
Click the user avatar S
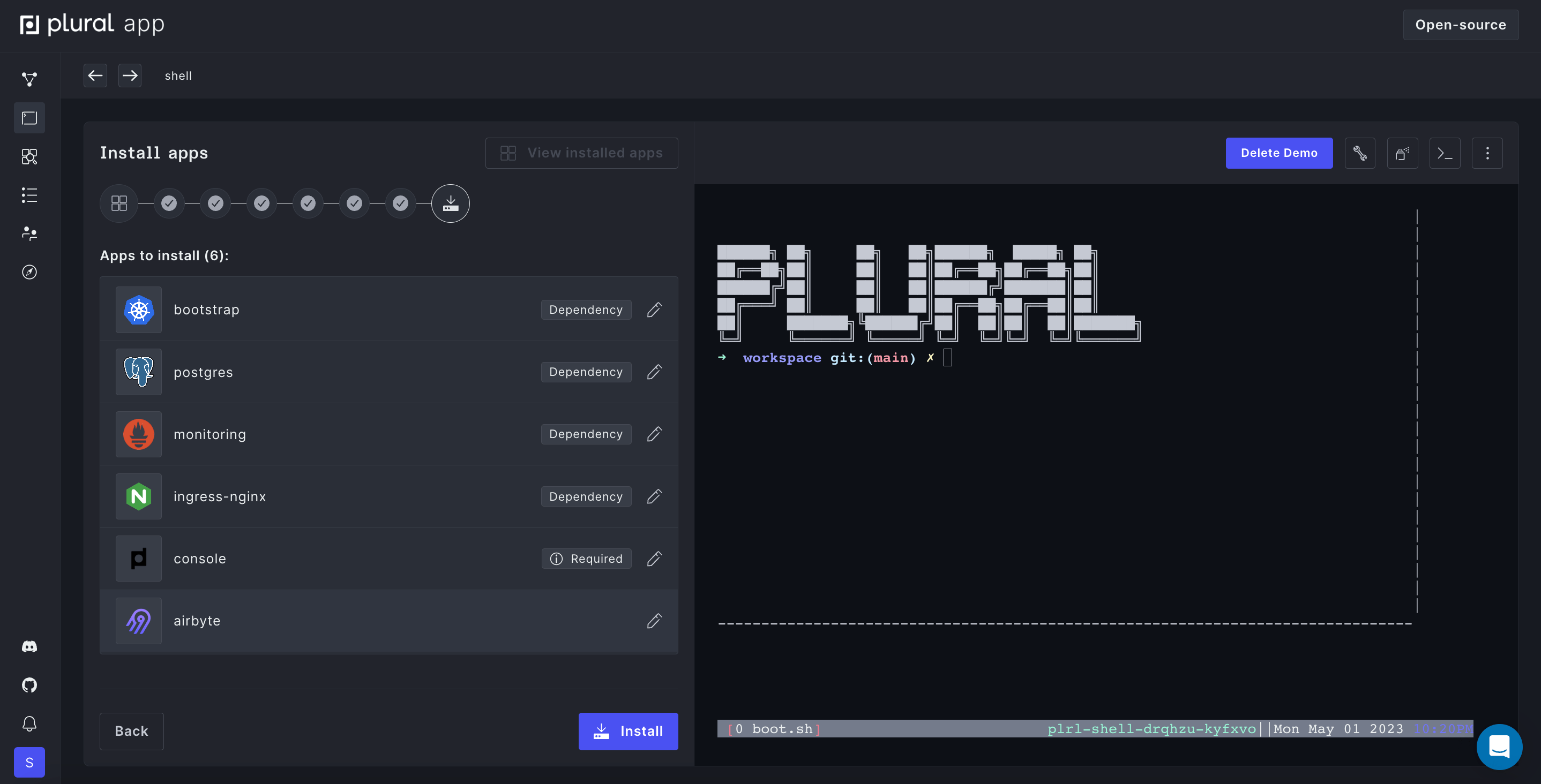(29, 762)
